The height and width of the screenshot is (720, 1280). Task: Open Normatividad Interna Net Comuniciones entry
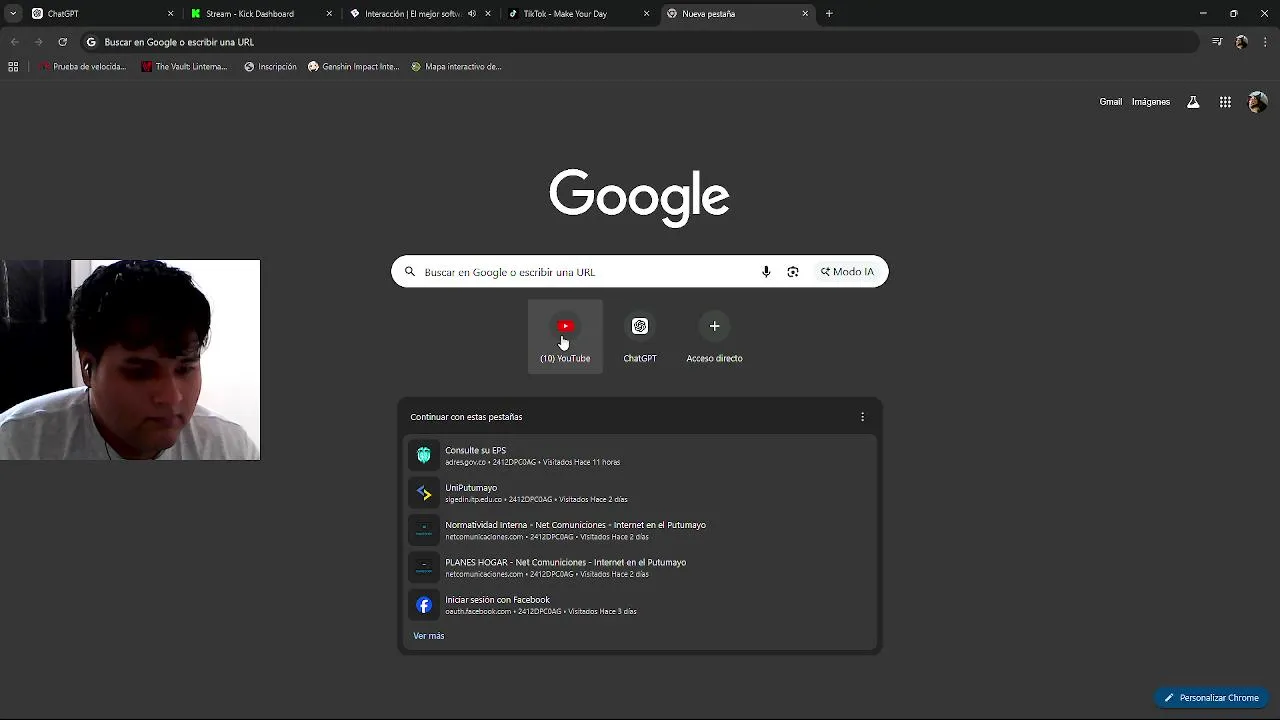pyautogui.click(x=640, y=530)
